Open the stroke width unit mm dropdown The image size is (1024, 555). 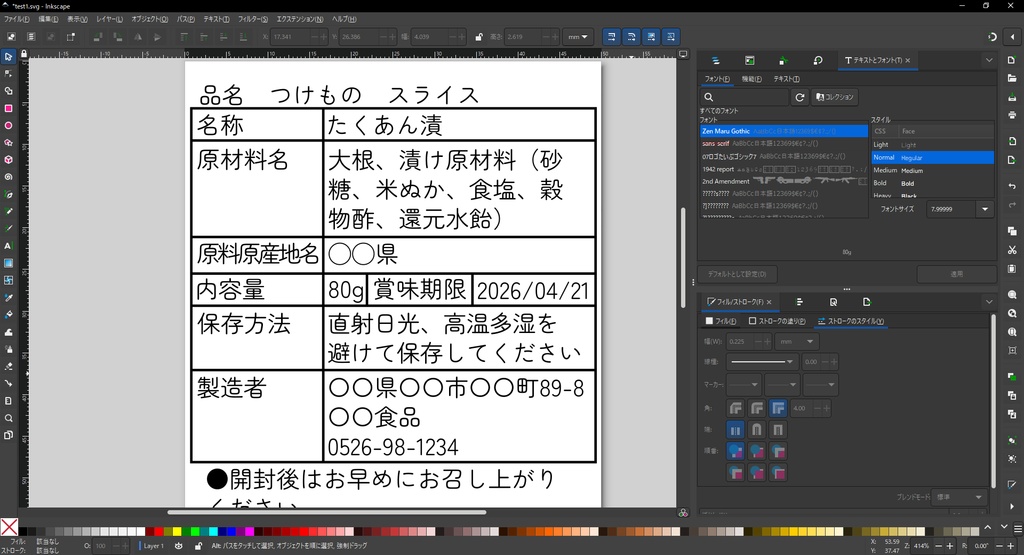[x=797, y=341]
